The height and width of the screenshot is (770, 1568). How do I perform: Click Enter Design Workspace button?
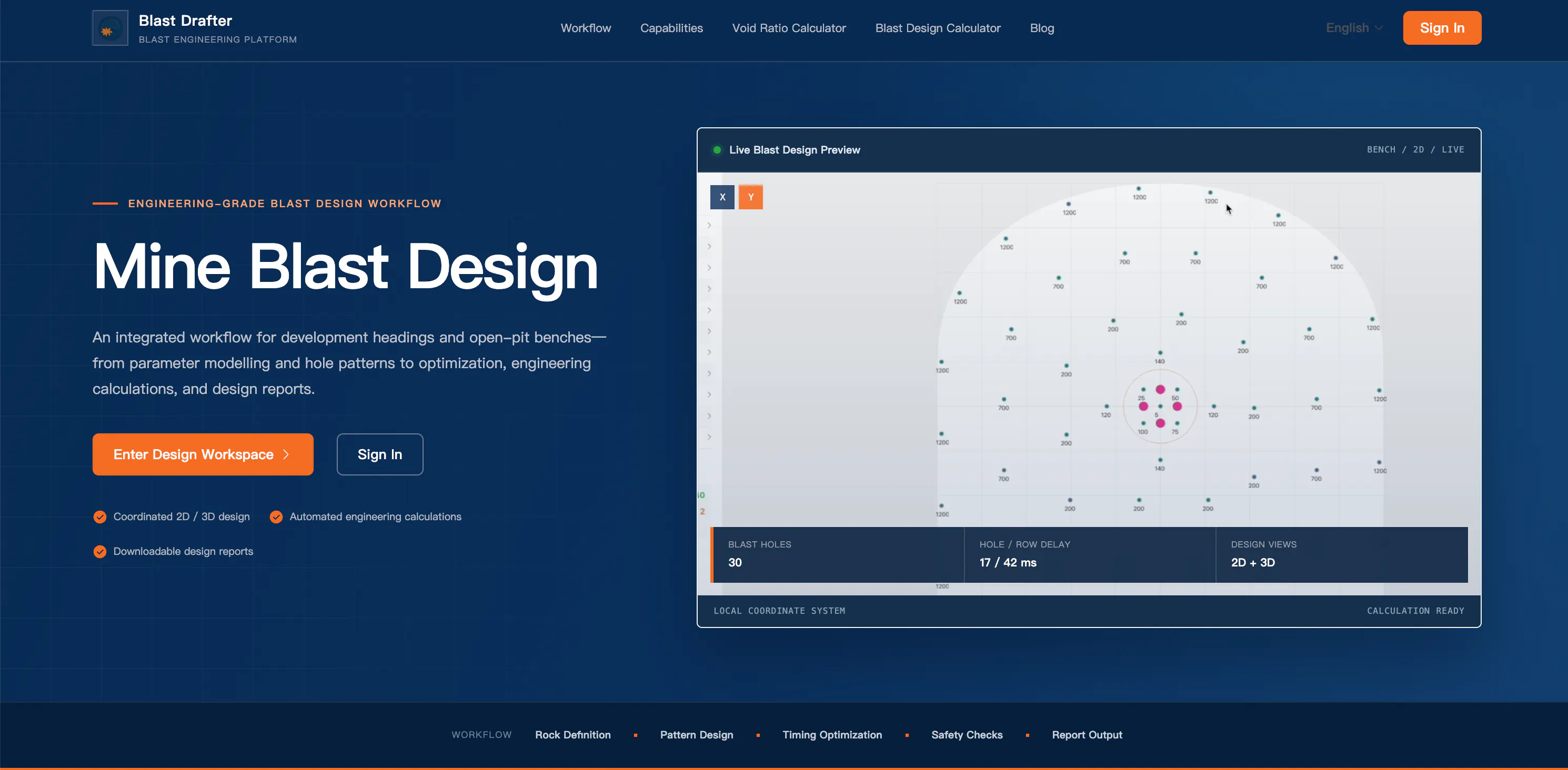pos(203,454)
